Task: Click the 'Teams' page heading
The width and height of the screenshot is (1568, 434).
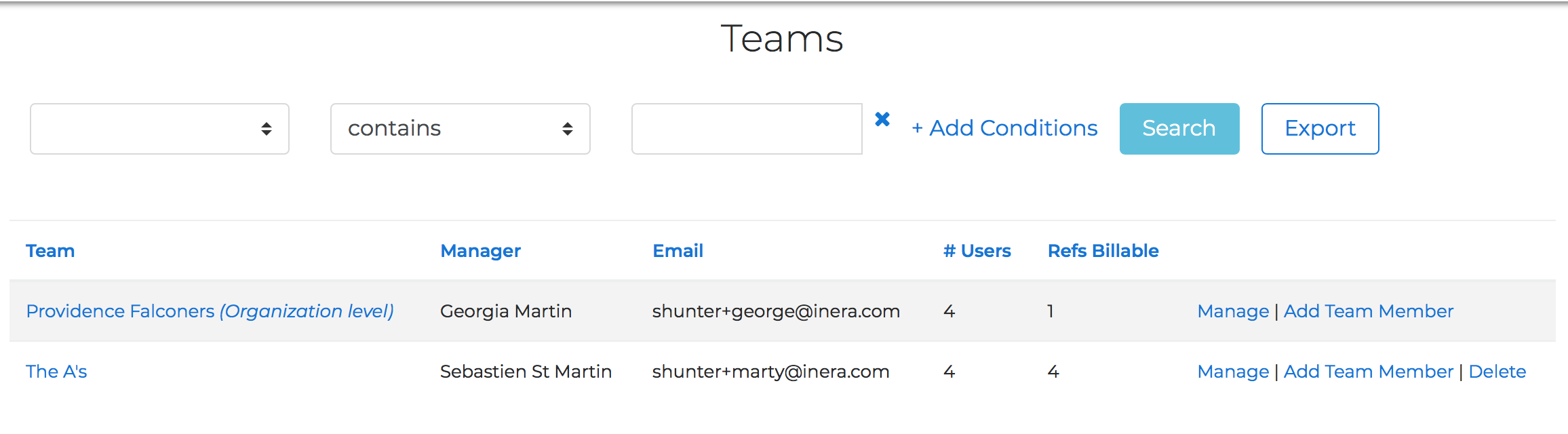Action: click(x=782, y=39)
